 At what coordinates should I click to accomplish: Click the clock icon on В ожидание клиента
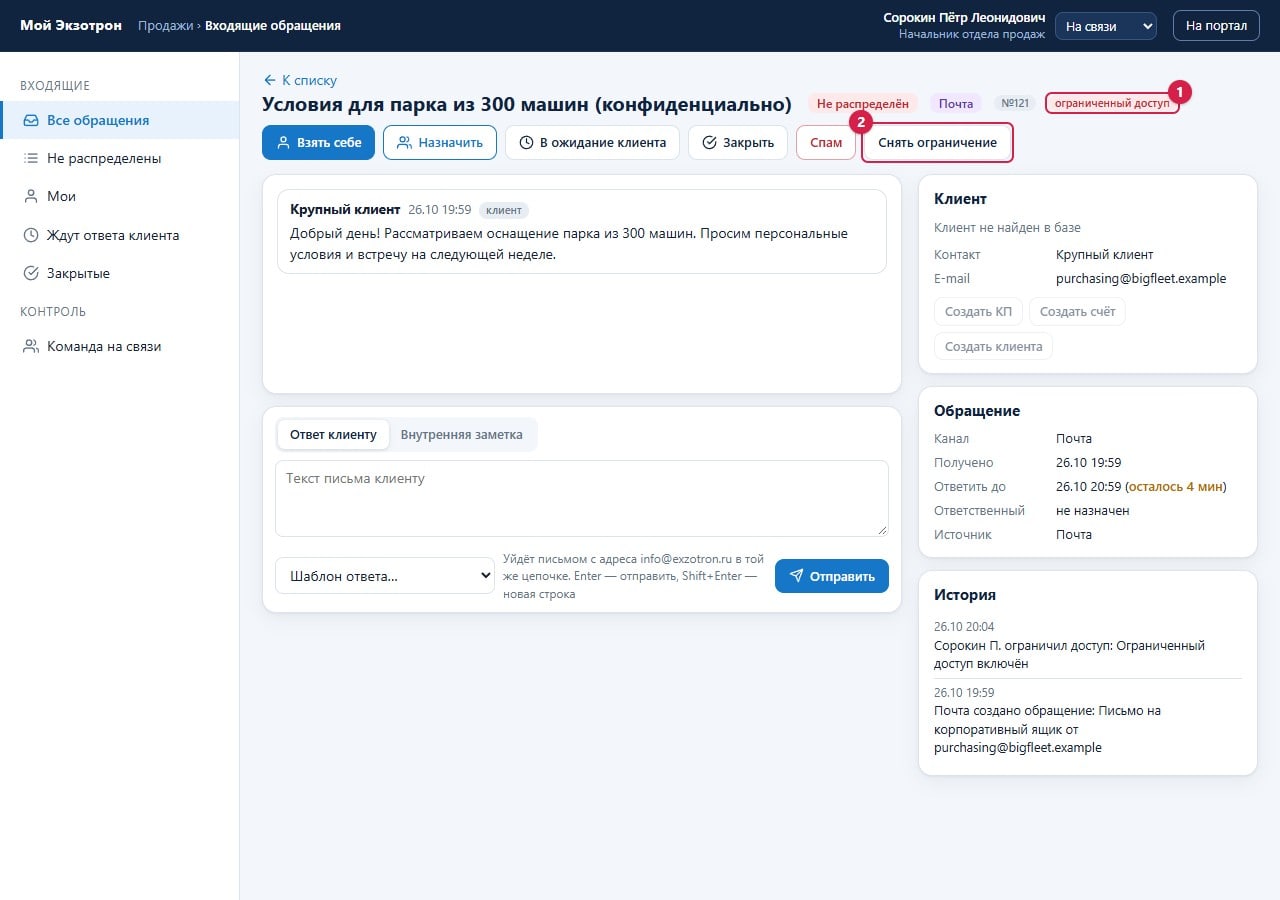coord(526,143)
